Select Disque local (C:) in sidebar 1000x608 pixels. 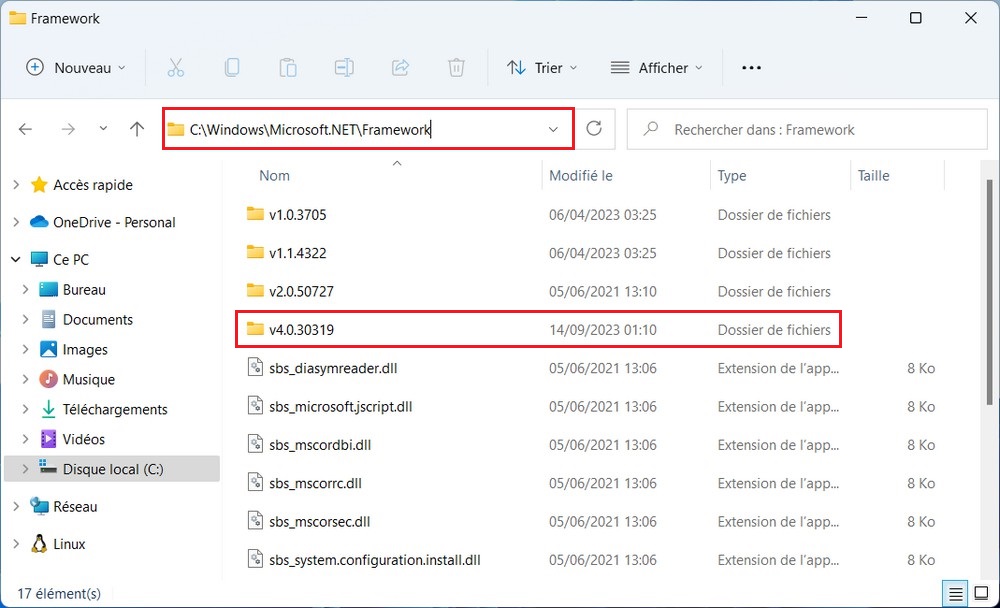click(113, 469)
